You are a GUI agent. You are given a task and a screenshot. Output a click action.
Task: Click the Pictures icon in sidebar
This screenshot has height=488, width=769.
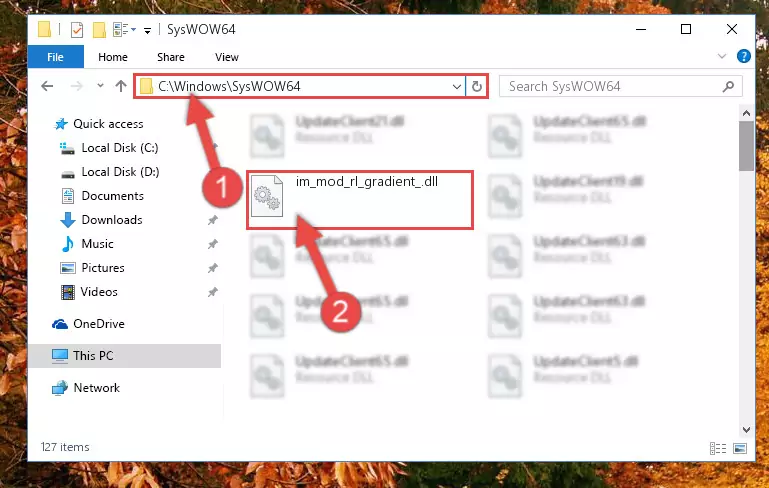[x=68, y=268]
